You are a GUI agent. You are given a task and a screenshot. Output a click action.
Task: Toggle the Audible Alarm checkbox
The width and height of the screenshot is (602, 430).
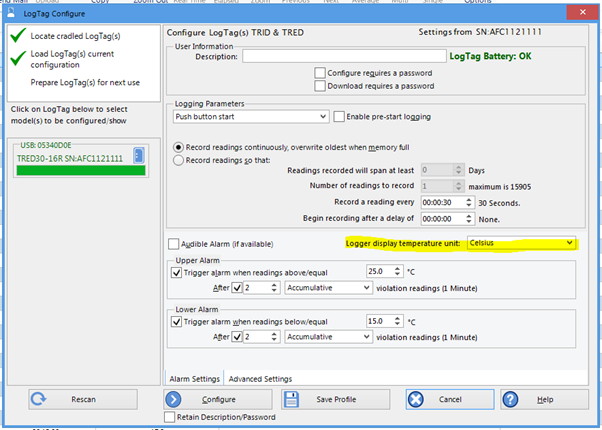tap(174, 244)
